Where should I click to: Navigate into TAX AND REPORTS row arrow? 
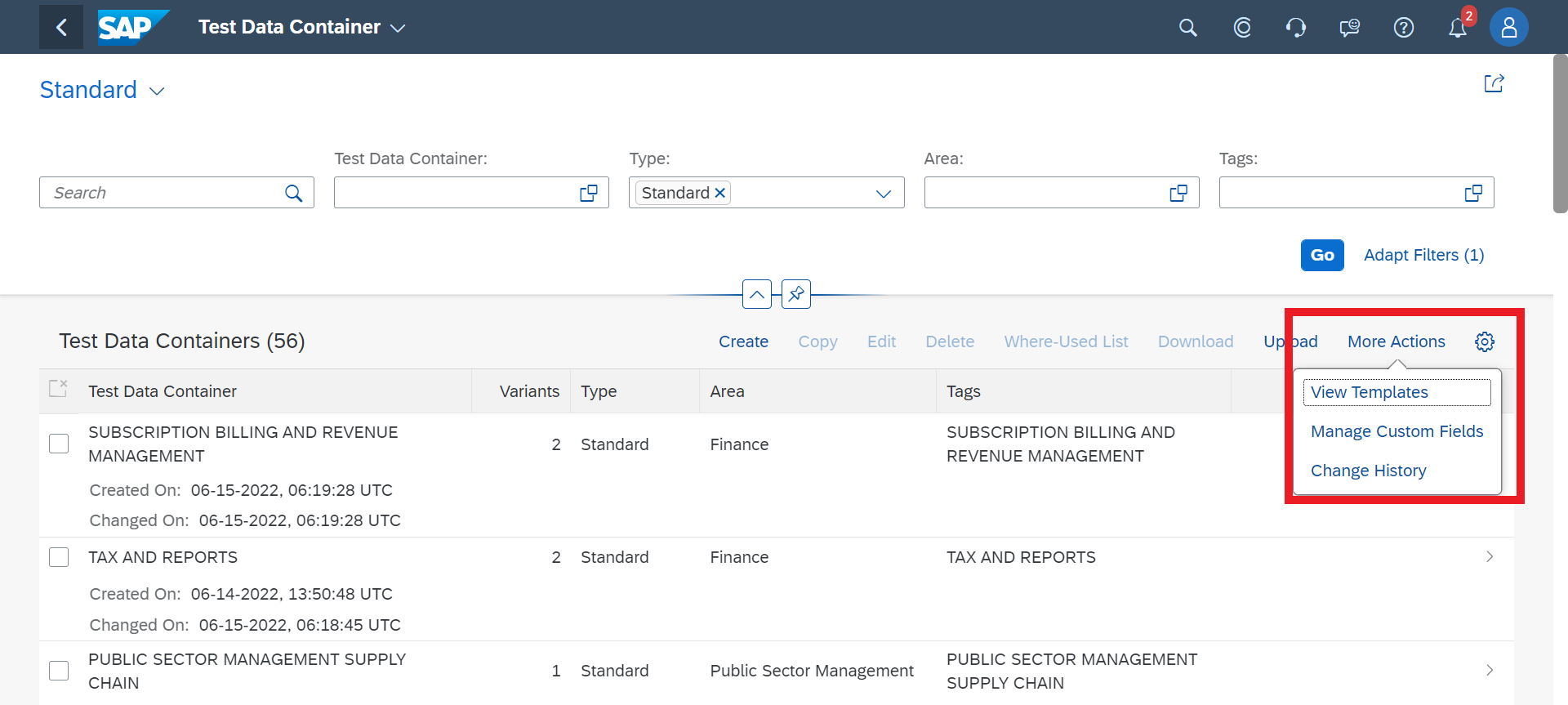click(x=1490, y=557)
